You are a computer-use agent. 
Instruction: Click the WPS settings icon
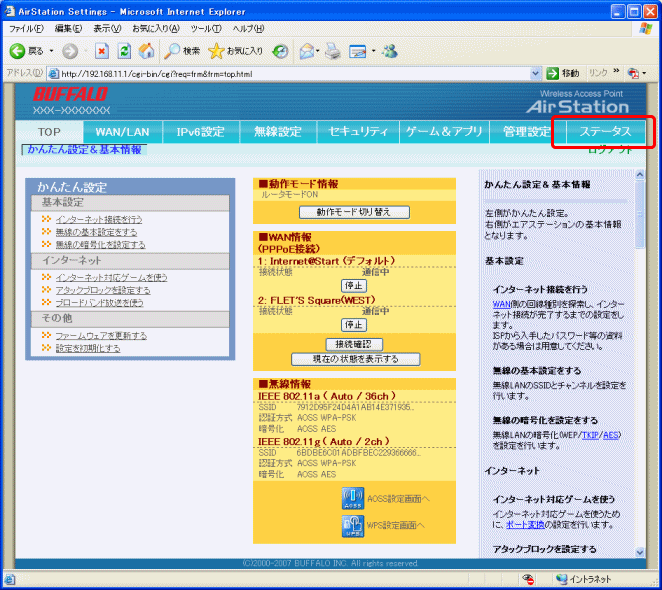tap(353, 526)
